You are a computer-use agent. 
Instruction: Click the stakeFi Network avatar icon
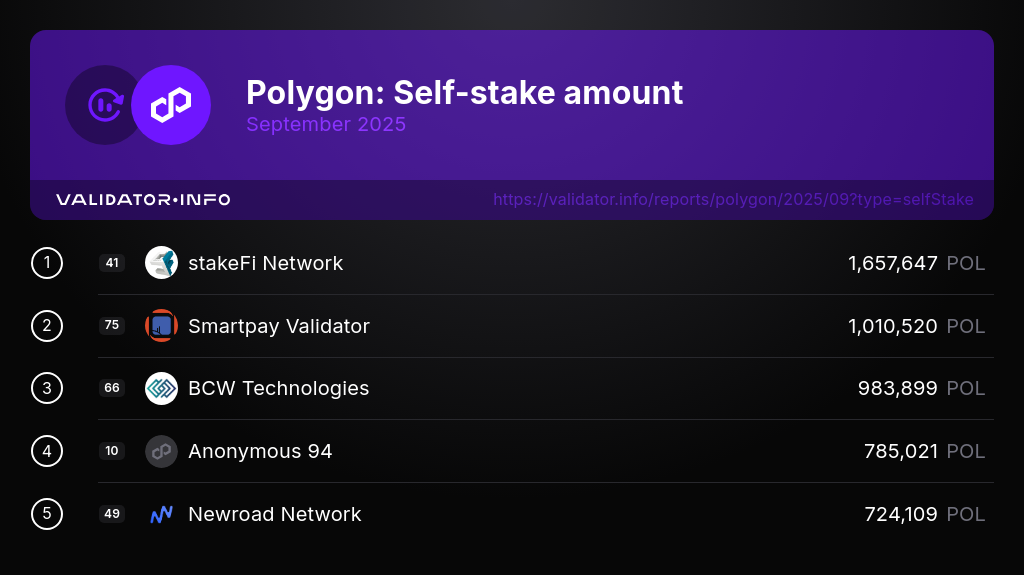(x=161, y=263)
